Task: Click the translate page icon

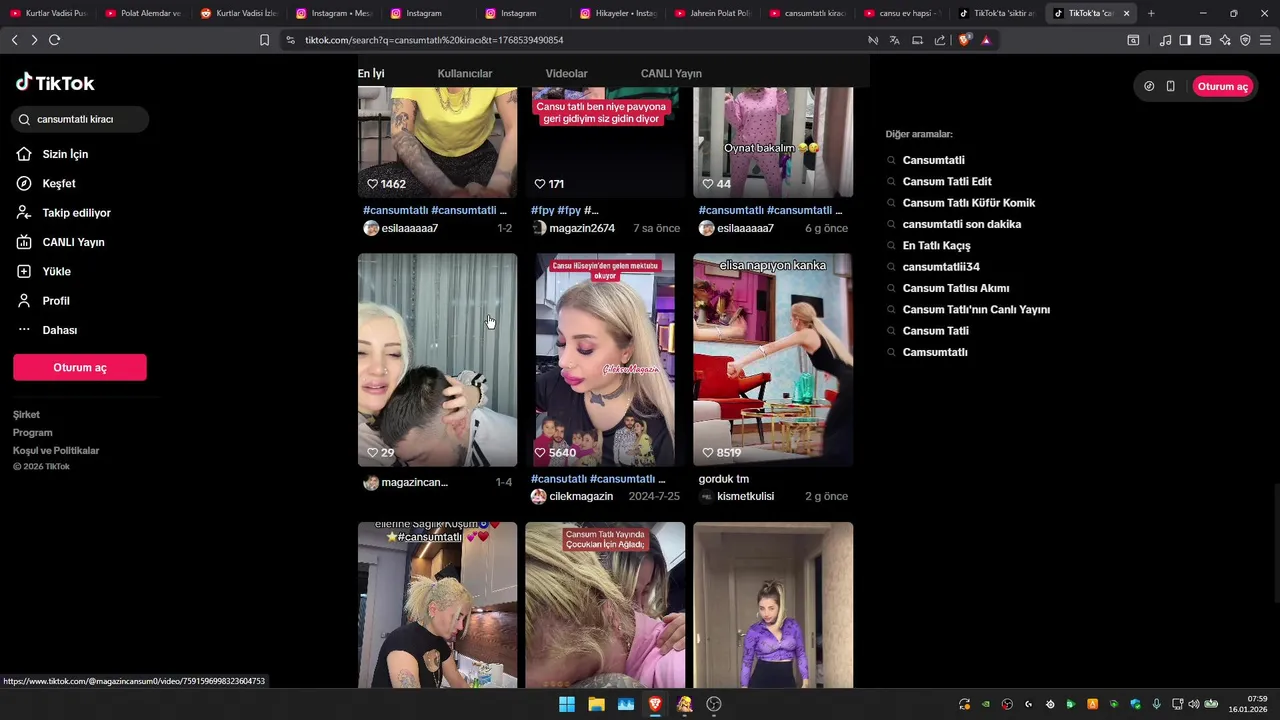Action: pyautogui.click(x=895, y=40)
